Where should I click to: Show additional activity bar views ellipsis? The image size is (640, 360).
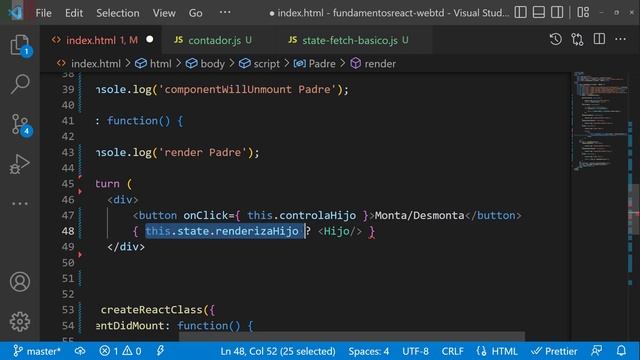[x=20, y=203]
